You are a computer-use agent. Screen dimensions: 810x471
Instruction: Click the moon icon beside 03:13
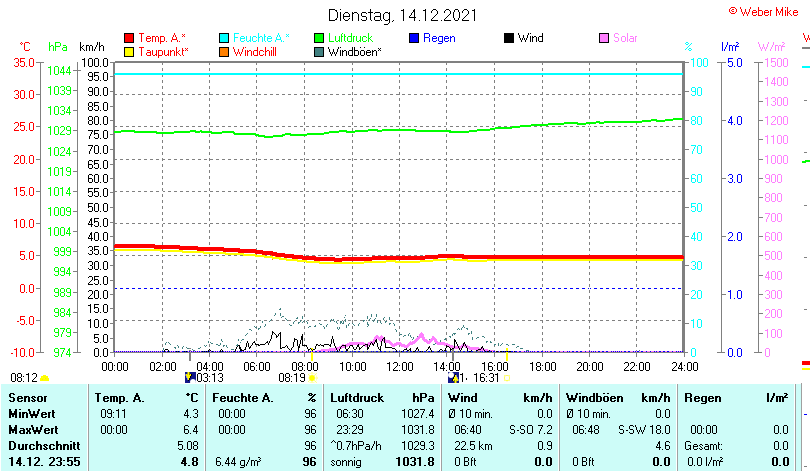click(x=189, y=378)
